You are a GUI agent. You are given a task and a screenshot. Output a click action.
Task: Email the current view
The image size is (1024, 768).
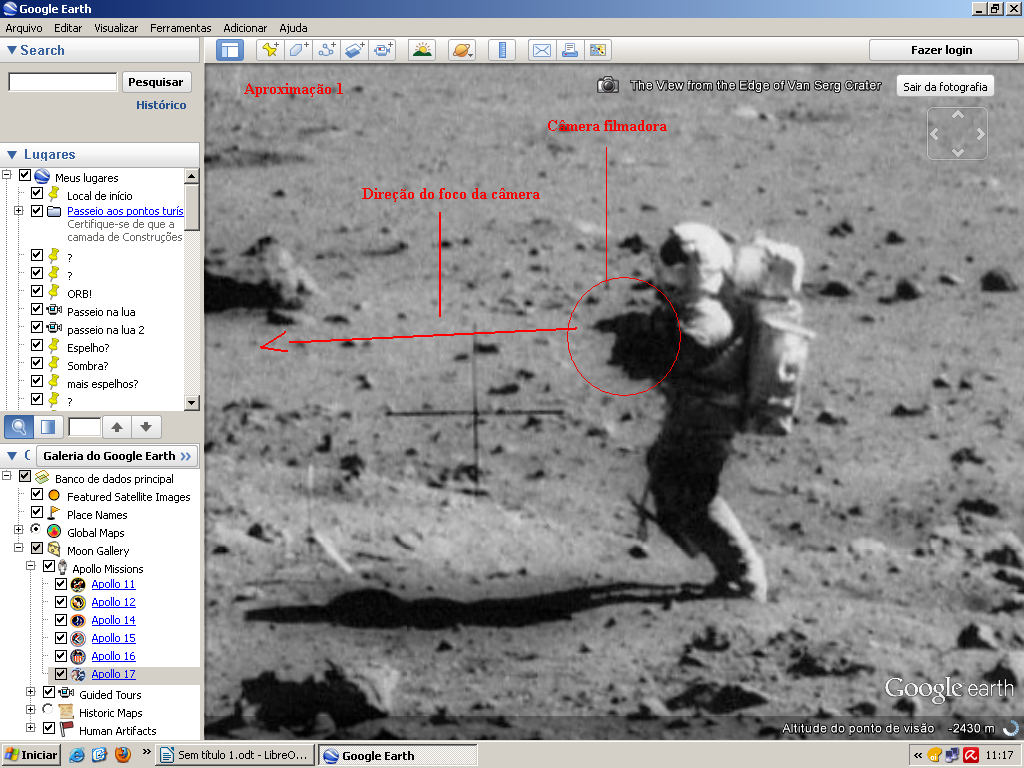[542, 50]
